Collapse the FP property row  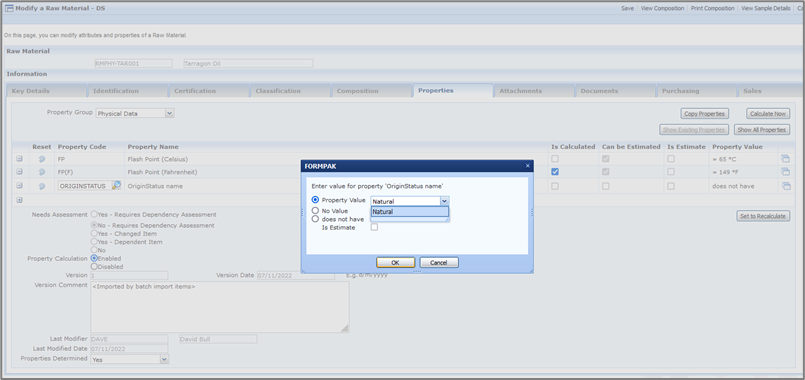click(20, 159)
